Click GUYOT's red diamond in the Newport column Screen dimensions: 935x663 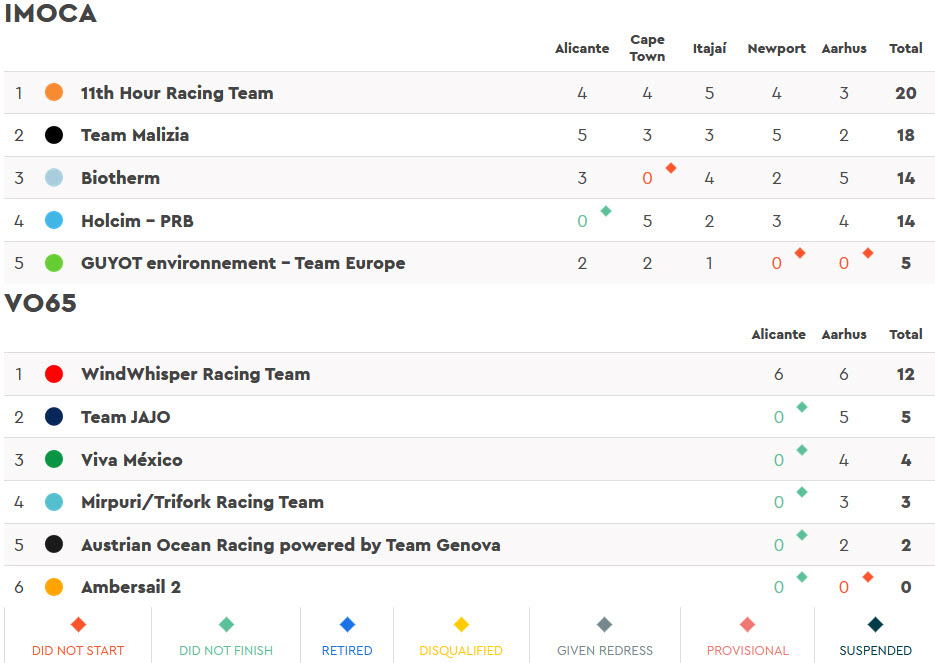pos(800,253)
